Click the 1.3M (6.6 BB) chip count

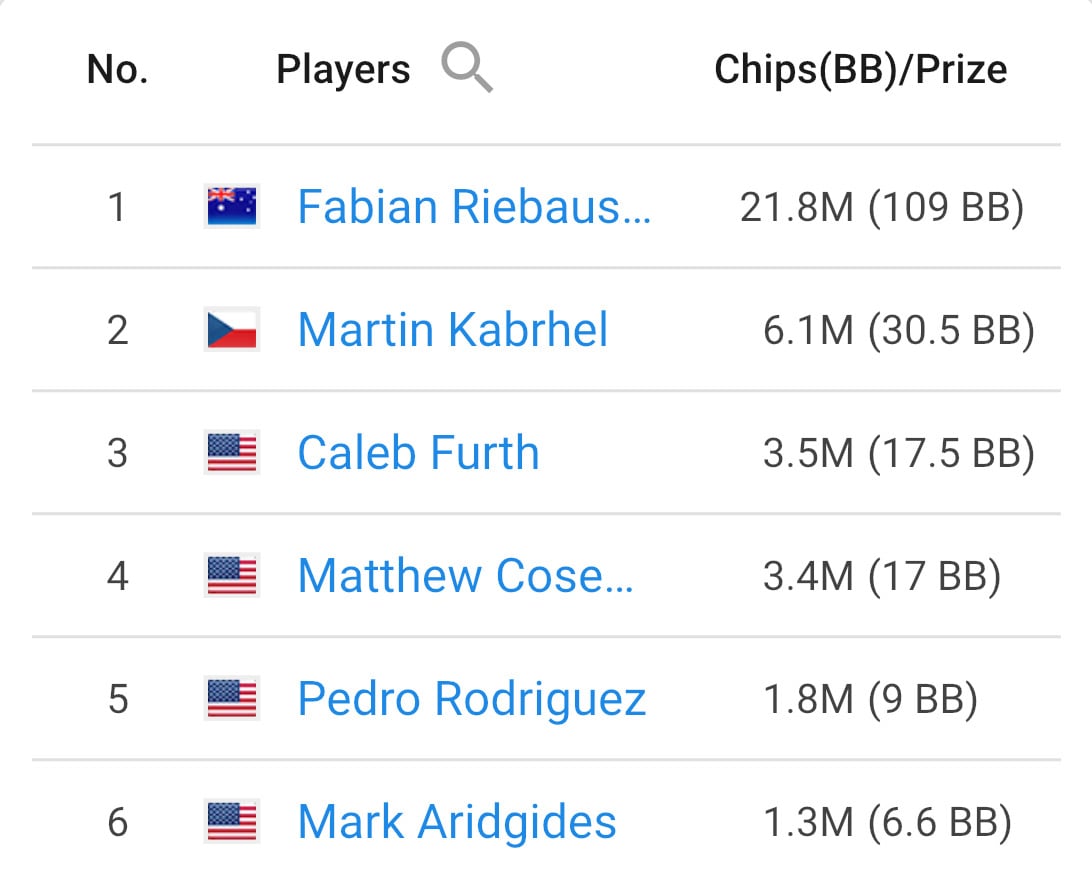[x=887, y=822]
